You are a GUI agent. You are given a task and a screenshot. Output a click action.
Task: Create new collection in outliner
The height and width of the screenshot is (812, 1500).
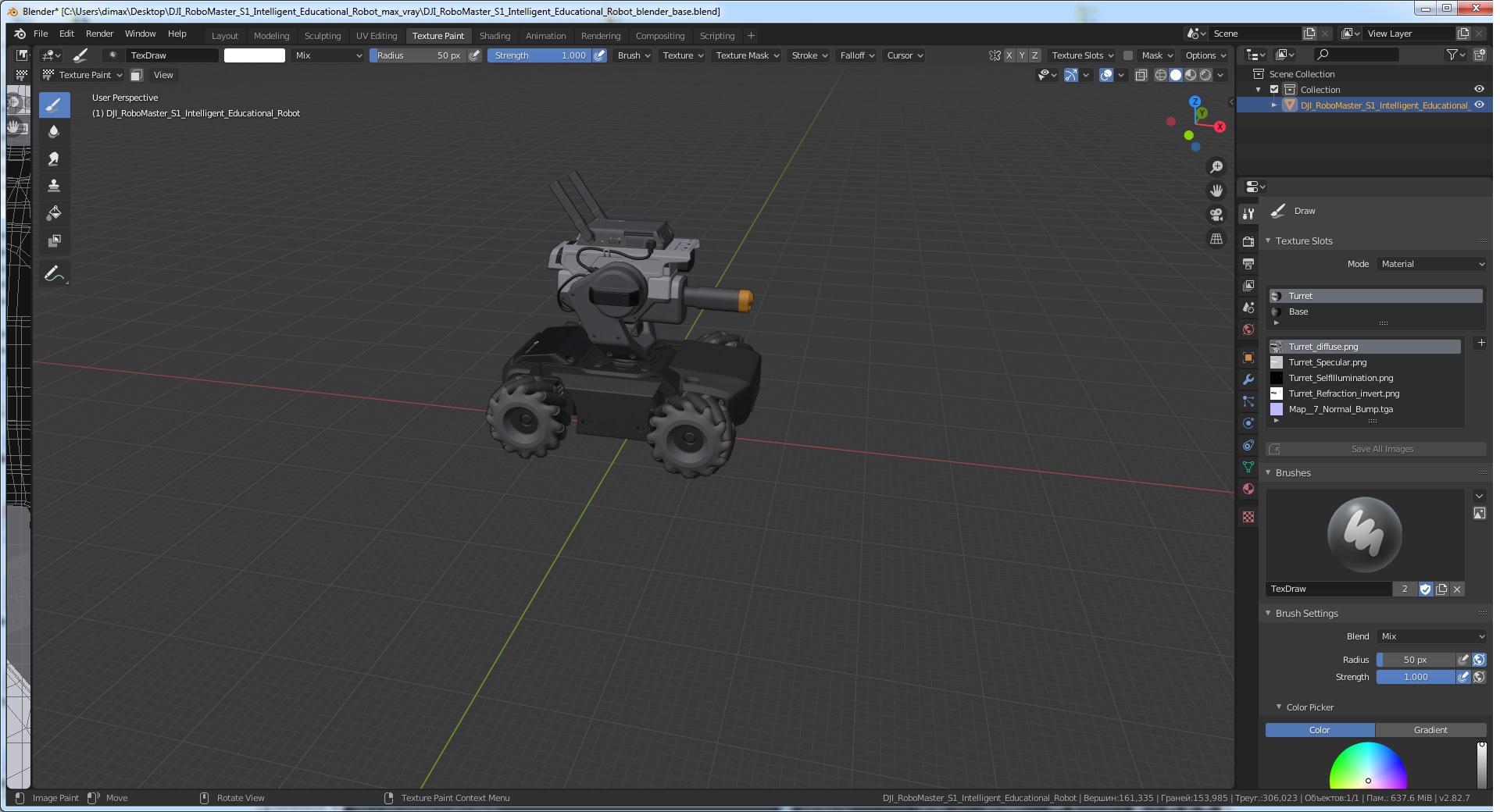pos(1480,55)
